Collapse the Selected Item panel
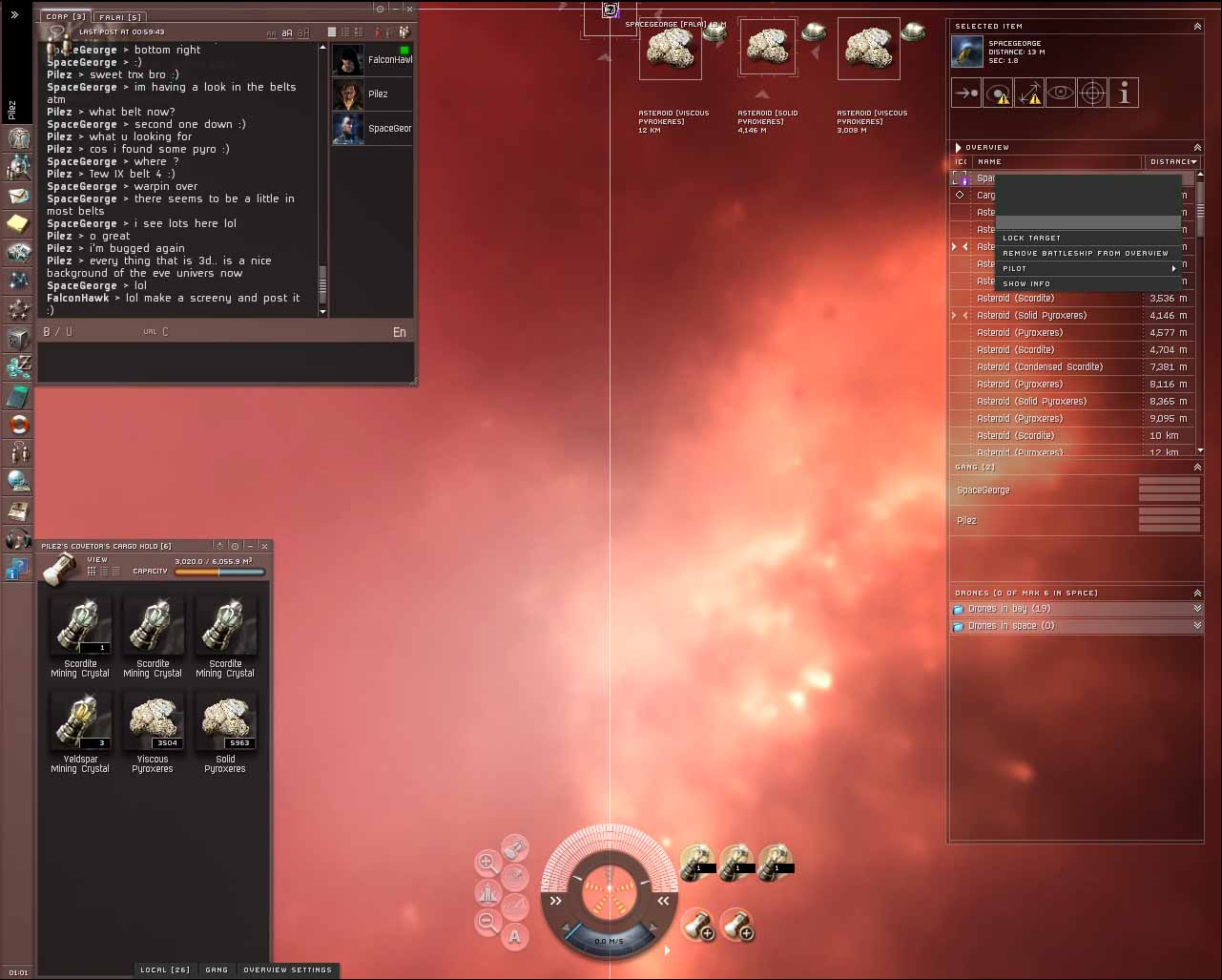This screenshot has height=980, width=1222. pyautogui.click(x=1197, y=26)
